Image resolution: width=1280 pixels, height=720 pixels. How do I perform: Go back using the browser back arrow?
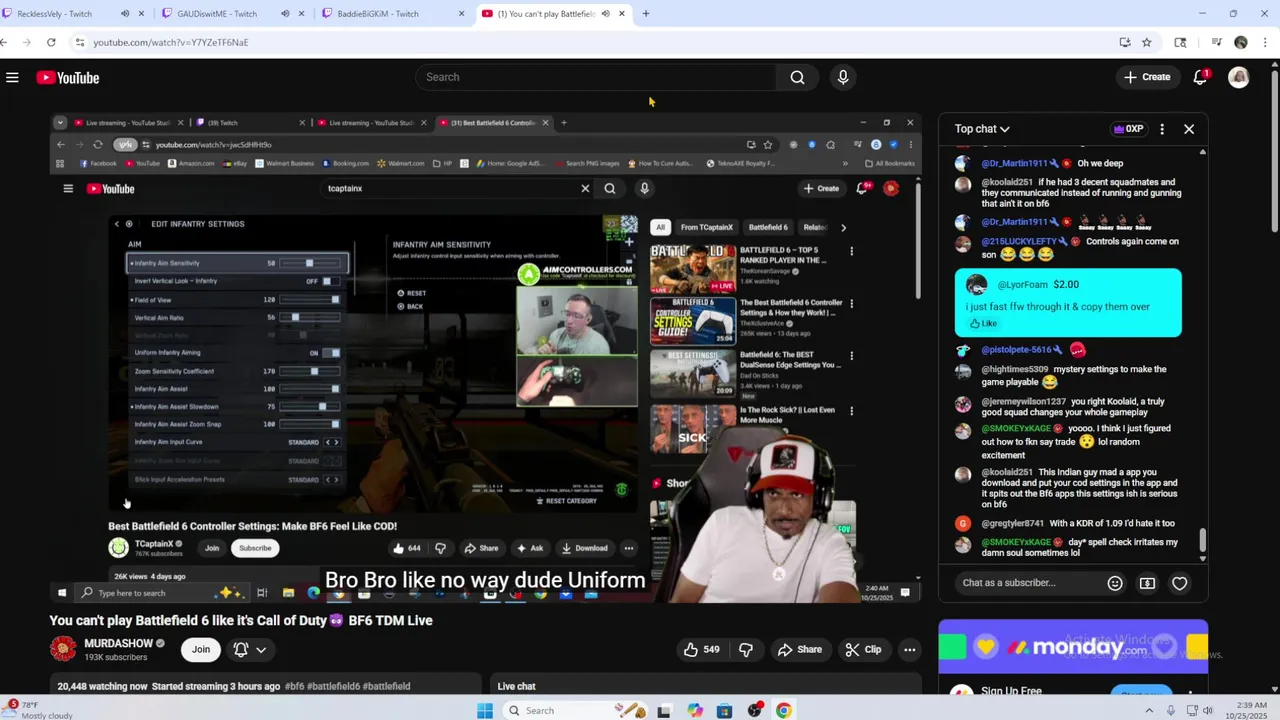point(5,42)
